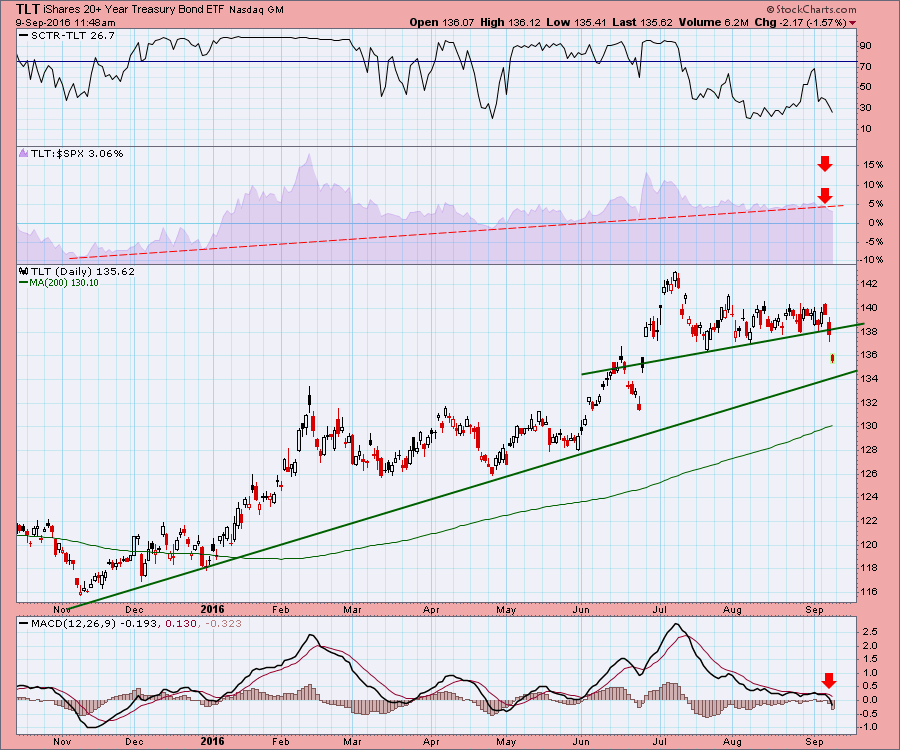Click the TLT:$SPX 3.06% legend label
The width and height of the screenshot is (900, 750).
(x=77, y=153)
